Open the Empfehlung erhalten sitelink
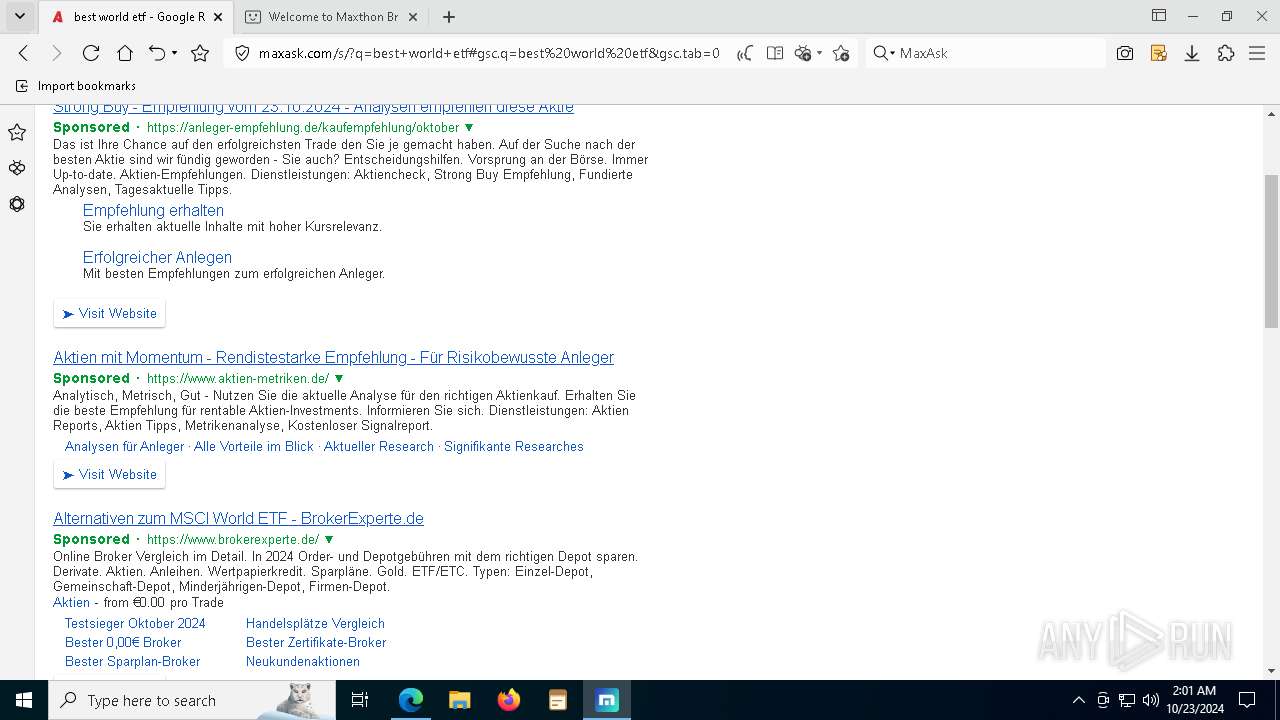This screenshot has height=720, width=1280. tap(153, 210)
